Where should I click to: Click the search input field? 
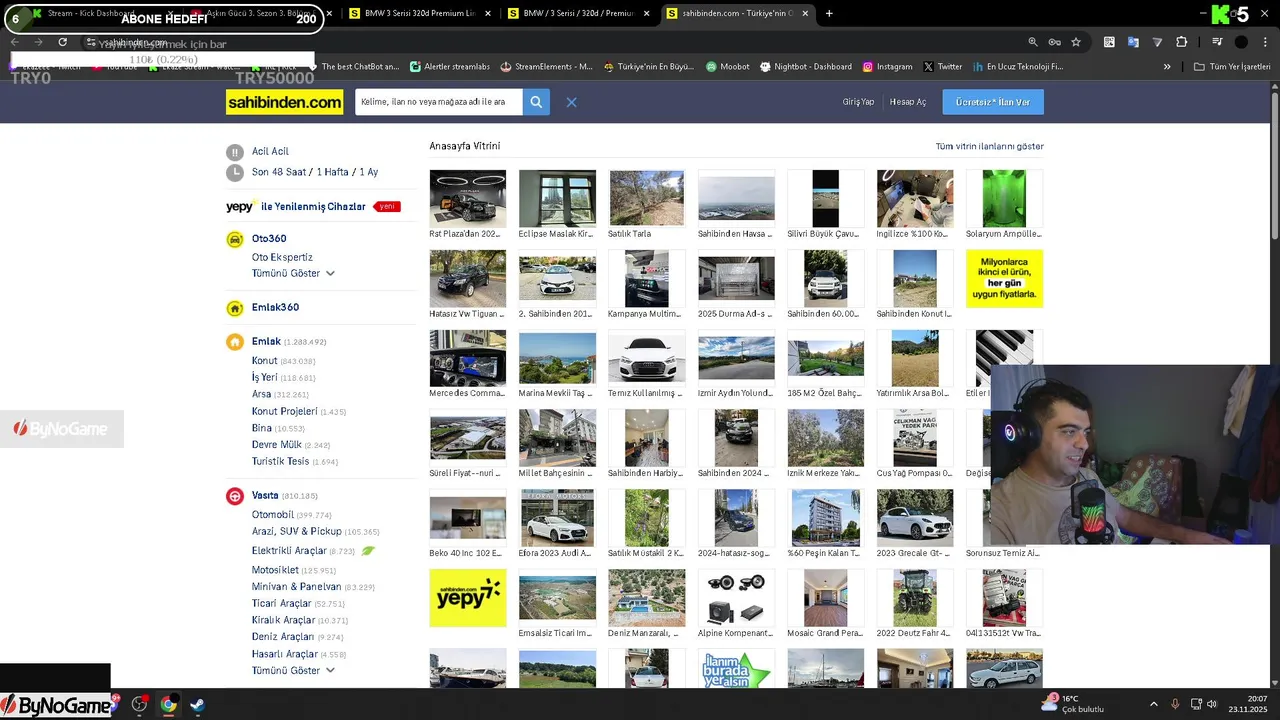[x=438, y=102]
